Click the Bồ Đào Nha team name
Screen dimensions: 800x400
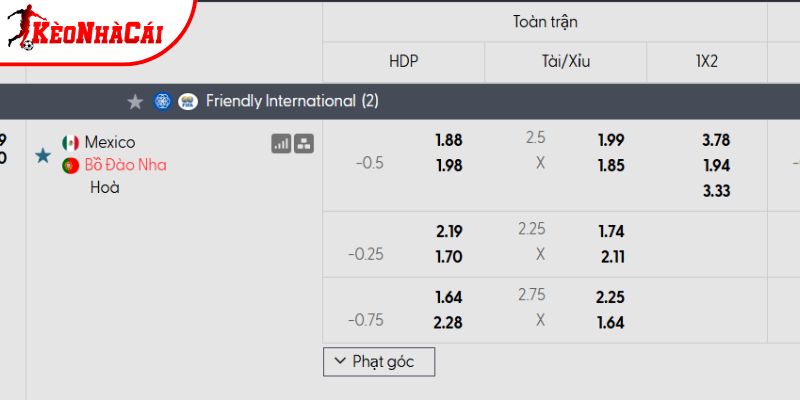pos(125,165)
